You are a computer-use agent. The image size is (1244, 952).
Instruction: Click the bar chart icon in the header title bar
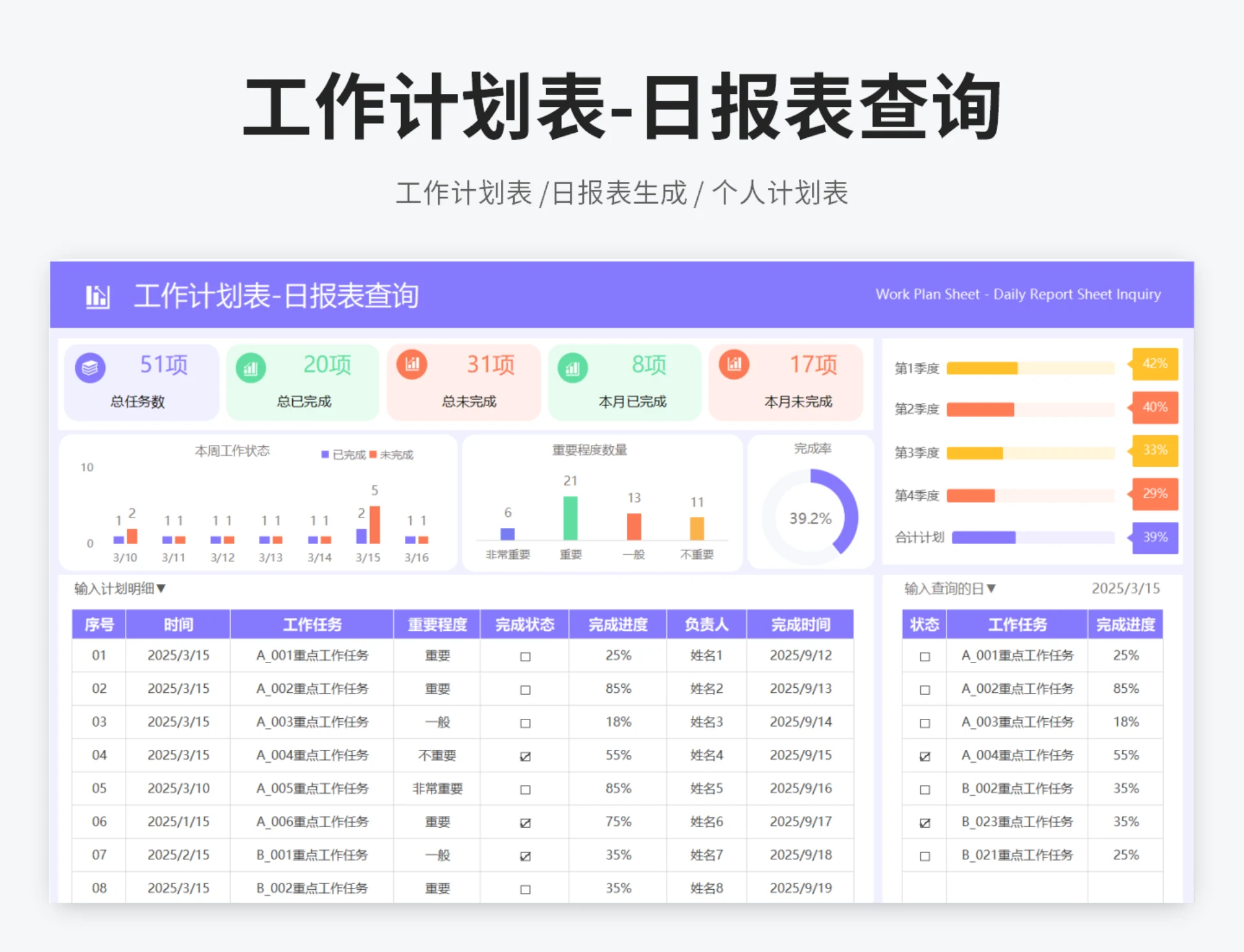(97, 297)
